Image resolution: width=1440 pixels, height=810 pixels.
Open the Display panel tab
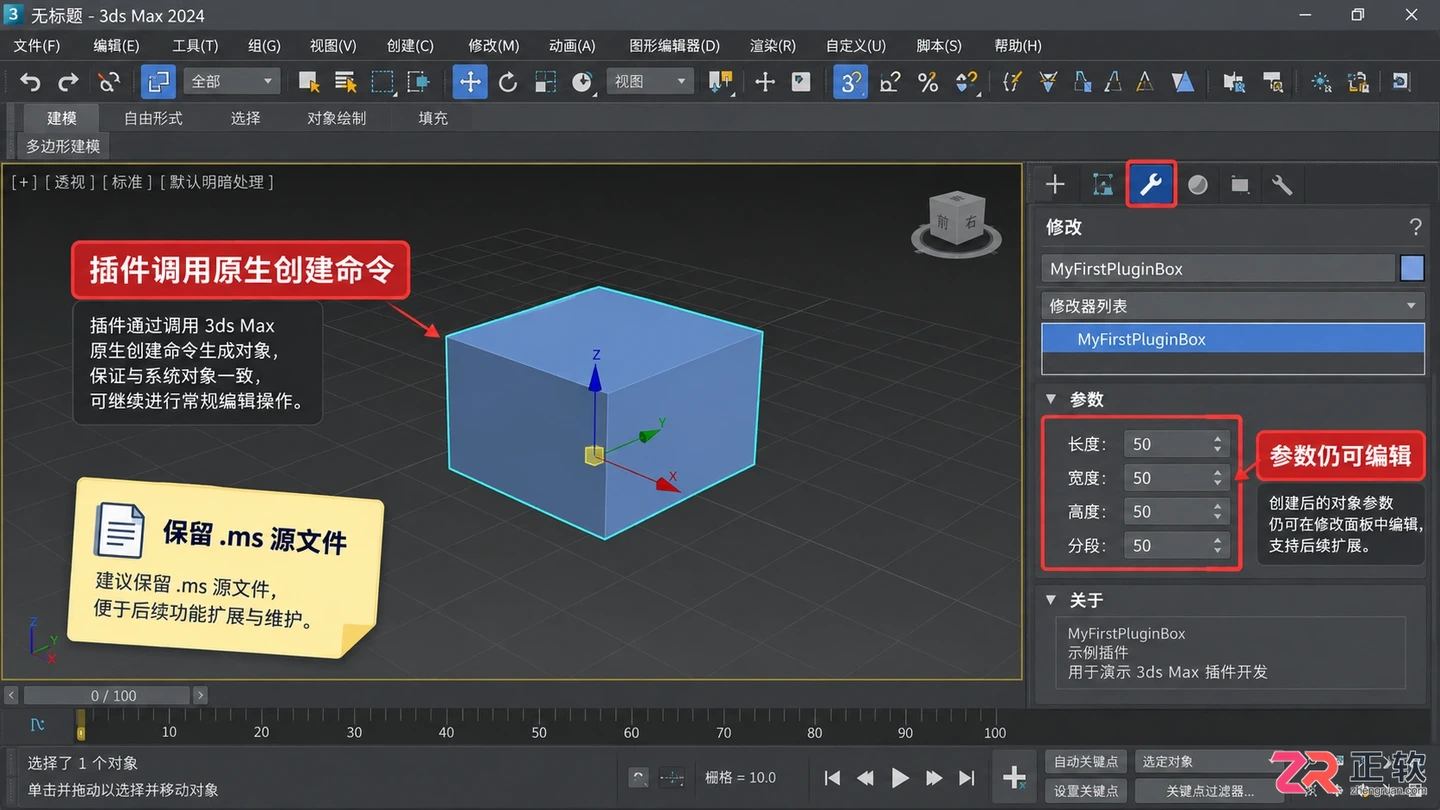(x=1240, y=184)
